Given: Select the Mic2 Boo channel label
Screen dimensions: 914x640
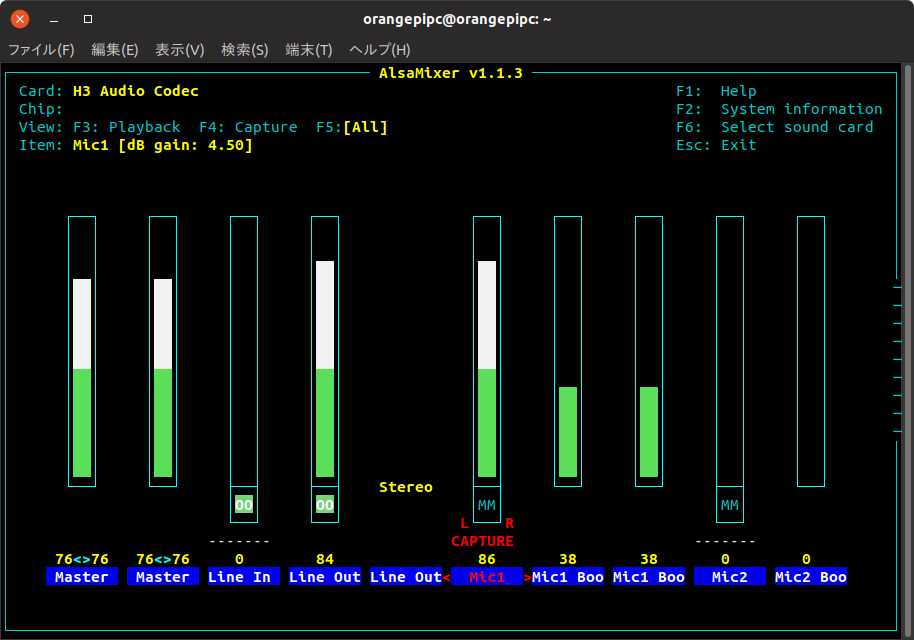Looking at the screenshot, I should click(811, 577).
